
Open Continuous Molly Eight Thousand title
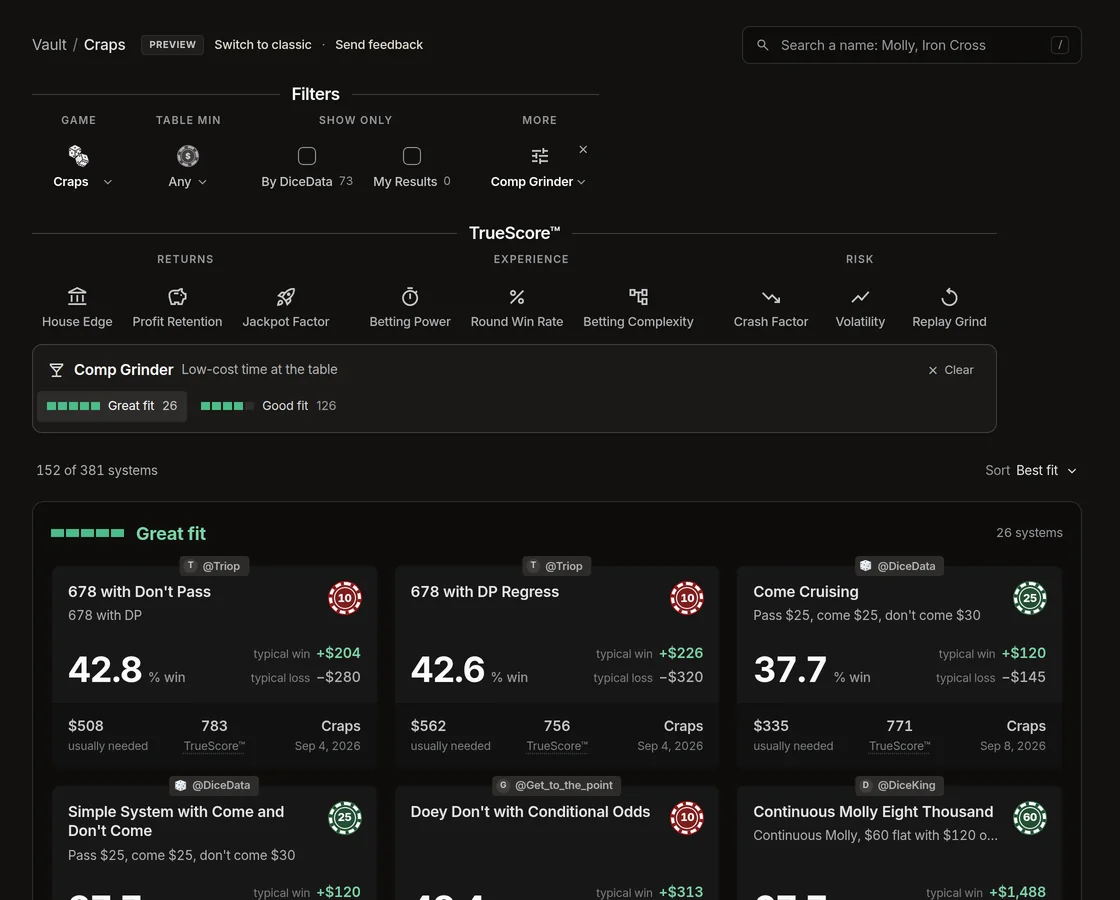click(x=873, y=811)
